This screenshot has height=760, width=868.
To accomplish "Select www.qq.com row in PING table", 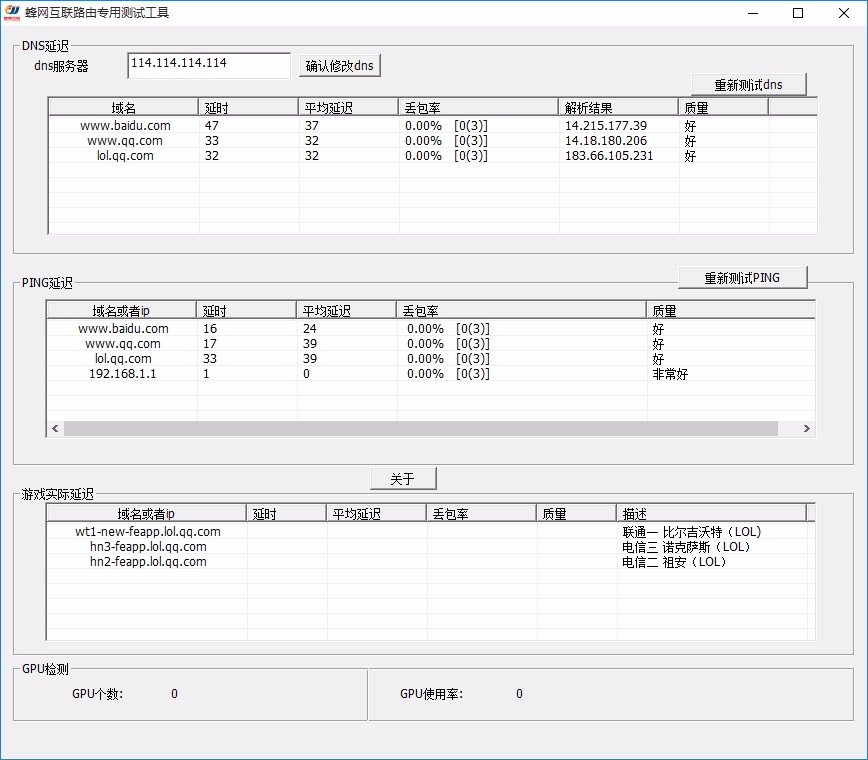I will (x=431, y=344).
